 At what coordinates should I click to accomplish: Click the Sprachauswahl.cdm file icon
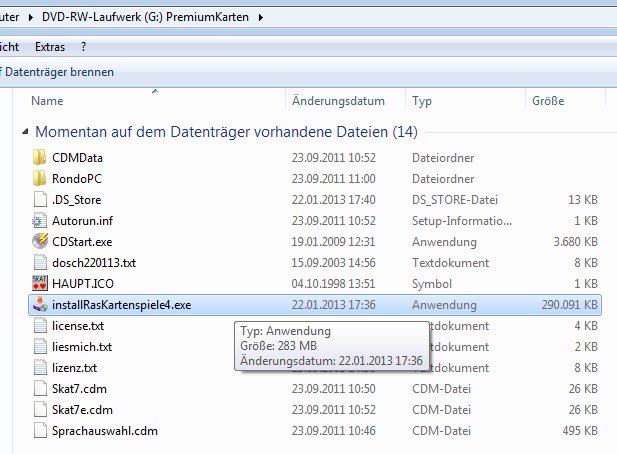tap(40, 431)
